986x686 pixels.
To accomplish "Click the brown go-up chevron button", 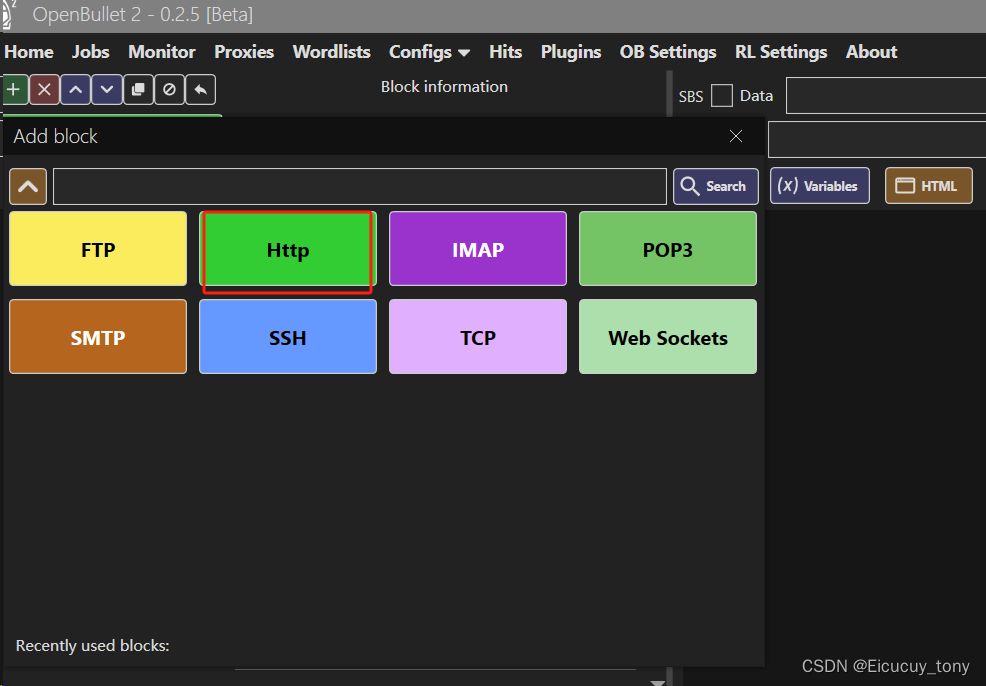I will tap(28, 186).
